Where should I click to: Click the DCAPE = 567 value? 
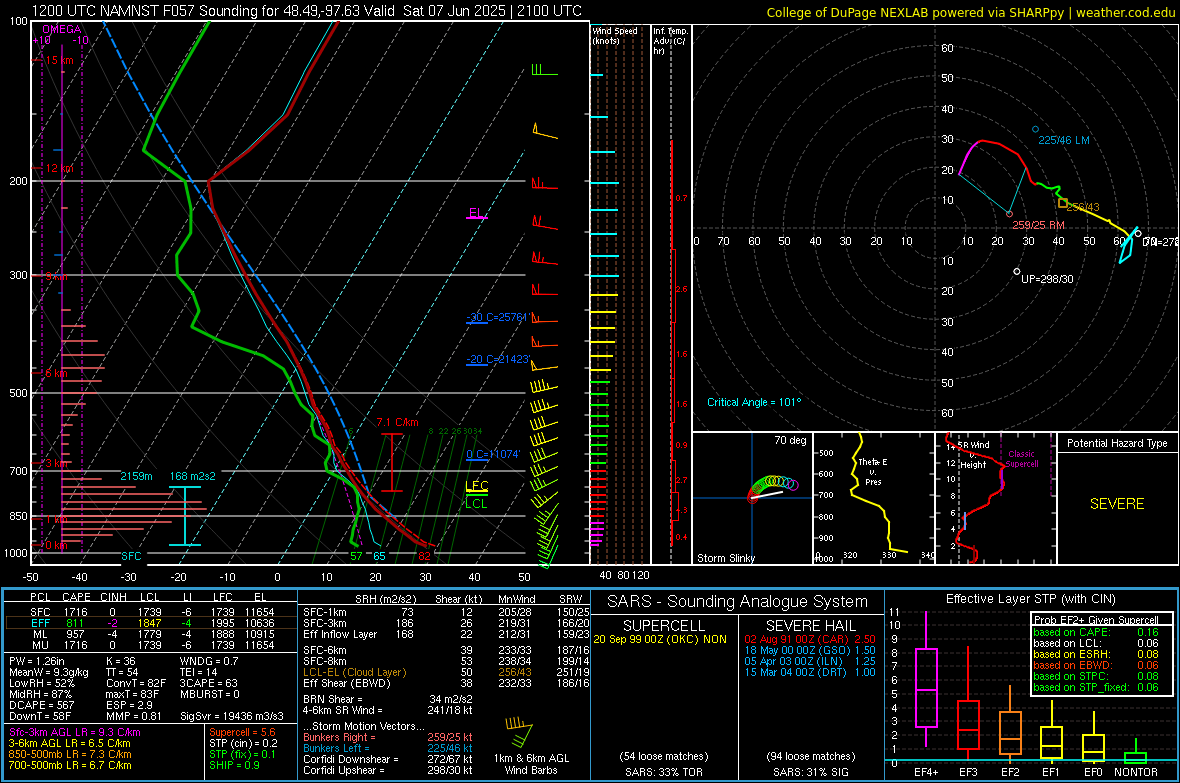point(41,705)
